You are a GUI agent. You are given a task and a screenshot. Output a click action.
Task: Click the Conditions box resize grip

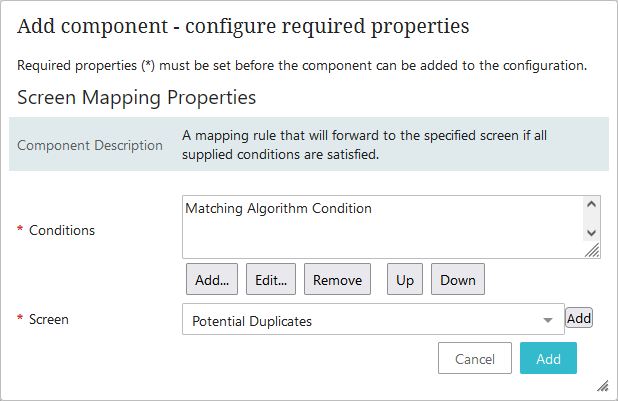[591, 251]
